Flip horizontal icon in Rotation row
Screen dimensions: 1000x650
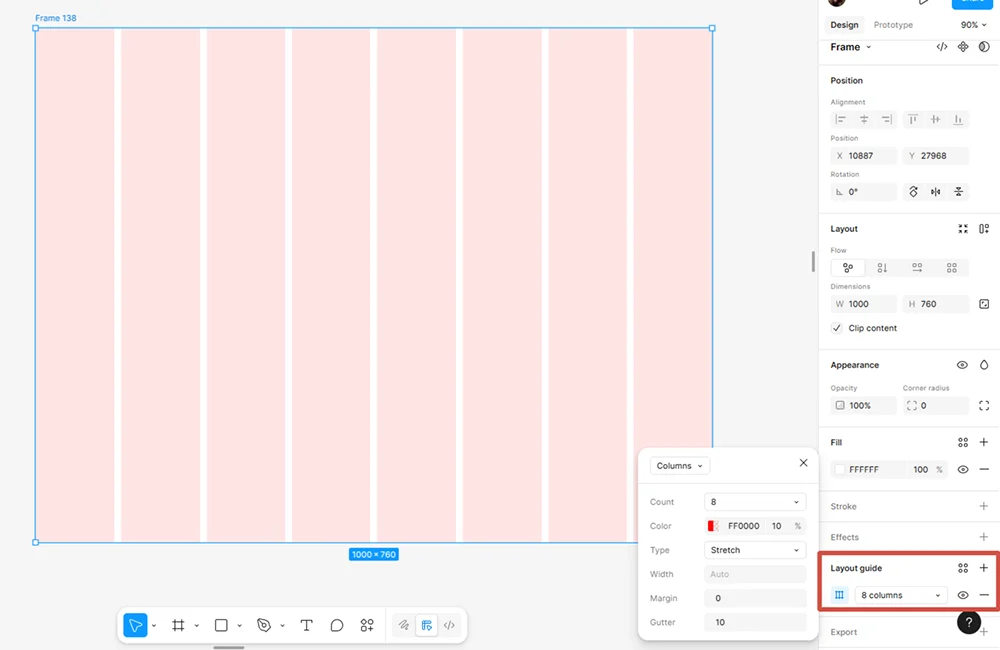point(936,191)
